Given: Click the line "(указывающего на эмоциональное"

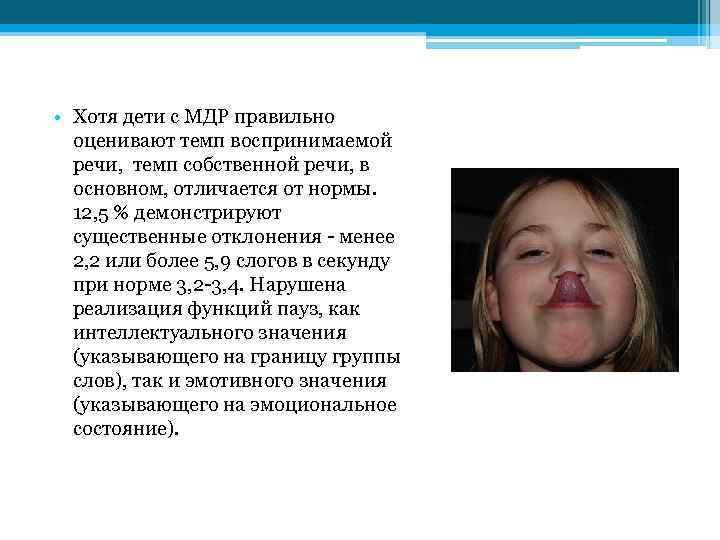Looking at the screenshot, I should 235,405.
